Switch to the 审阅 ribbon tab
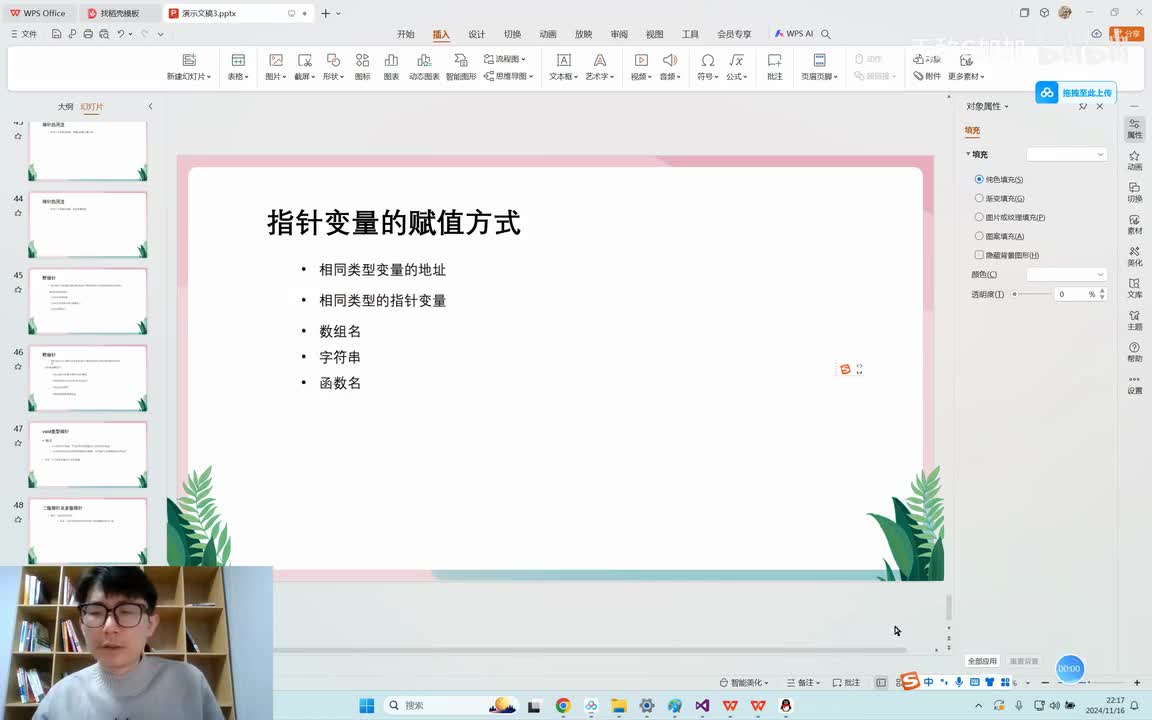The image size is (1152, 720). click(x=619, y=34)
